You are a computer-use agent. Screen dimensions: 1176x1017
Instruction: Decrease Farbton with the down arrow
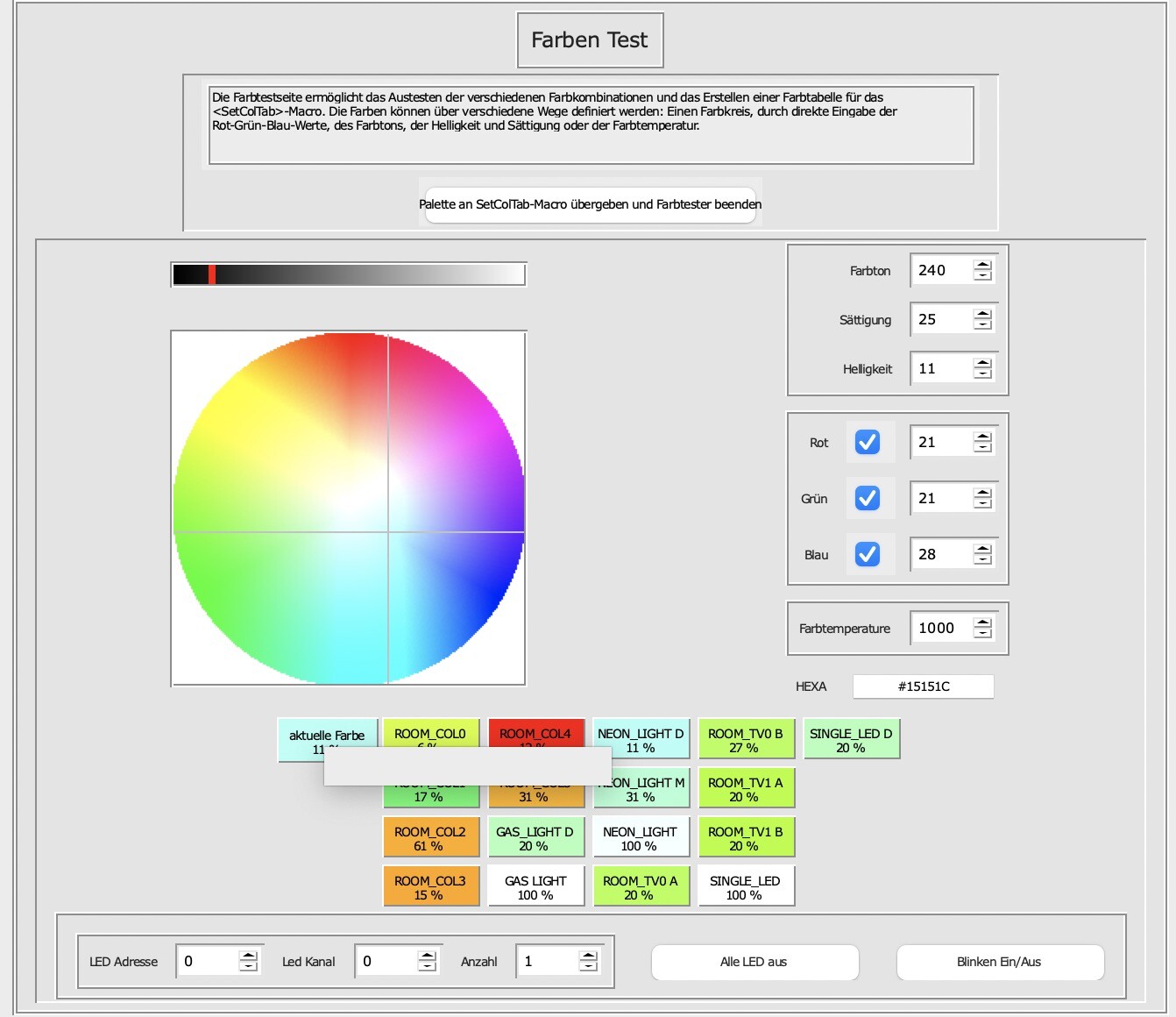tap(983, 275)
